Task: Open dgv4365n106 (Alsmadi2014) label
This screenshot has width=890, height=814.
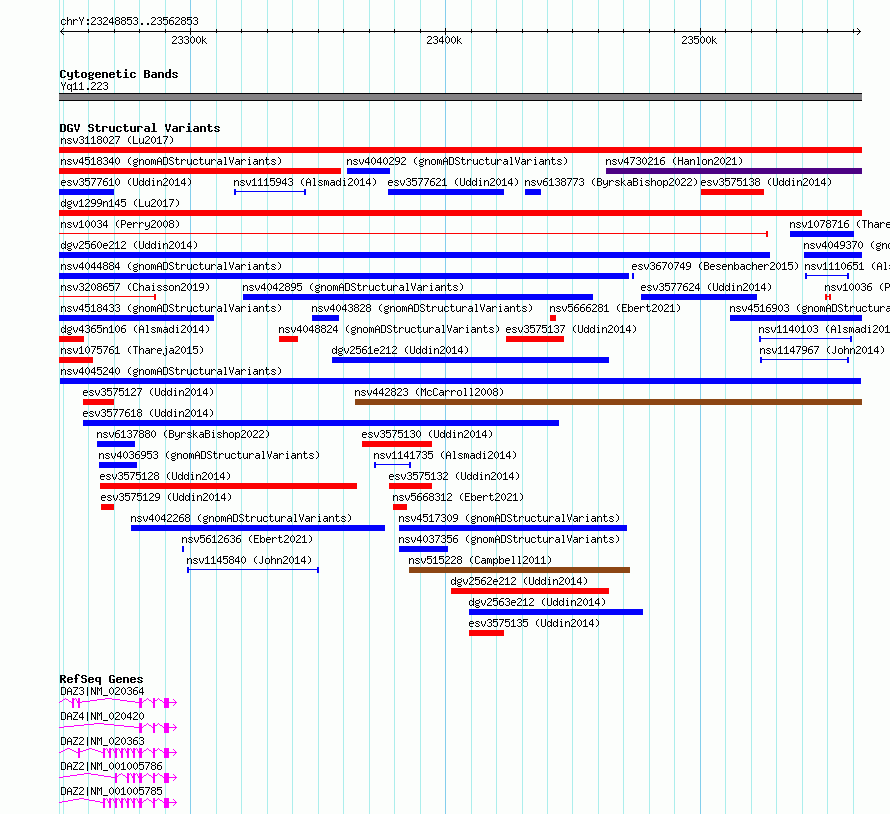Action: point(135,329)
